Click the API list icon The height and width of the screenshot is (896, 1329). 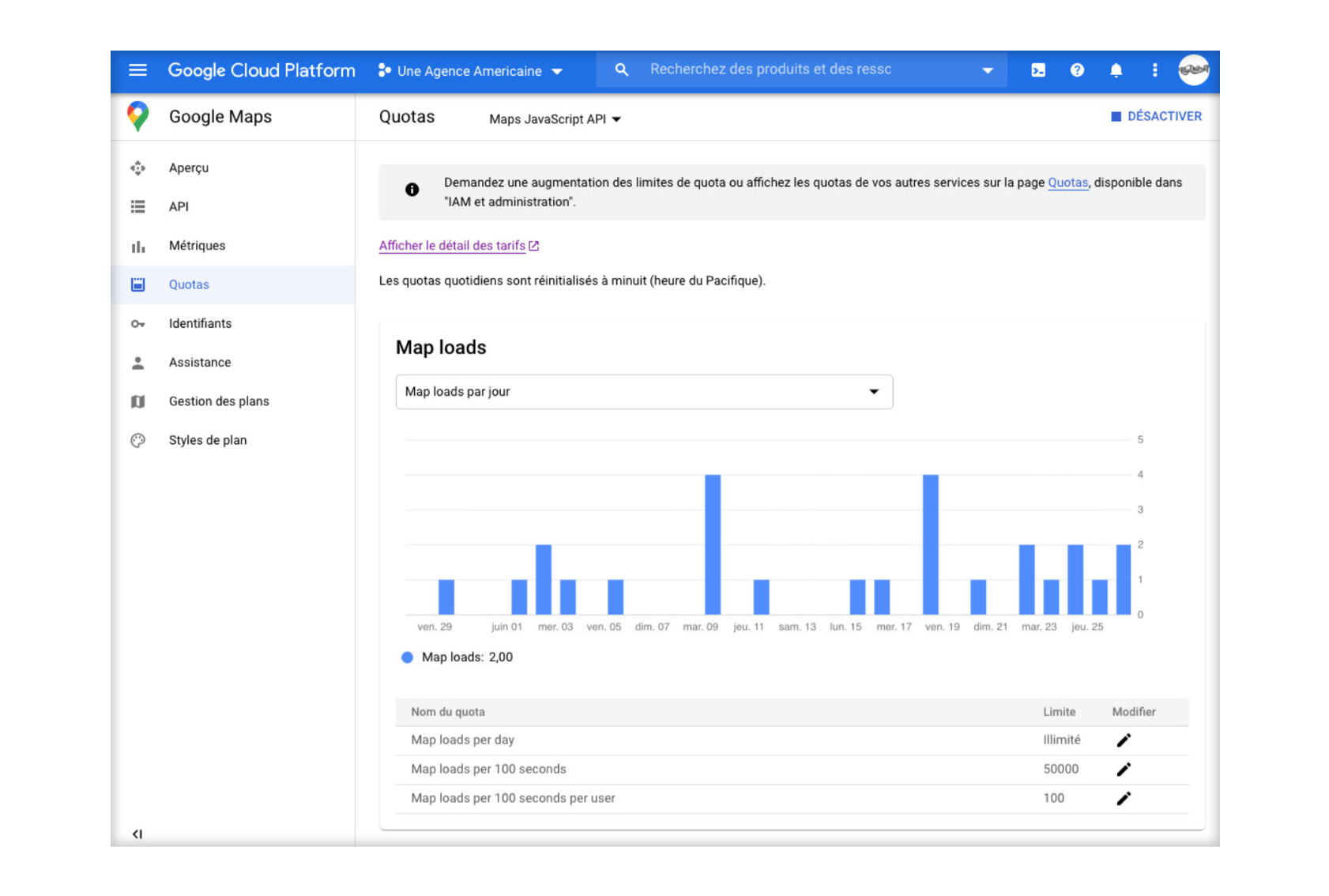[138, 207]
